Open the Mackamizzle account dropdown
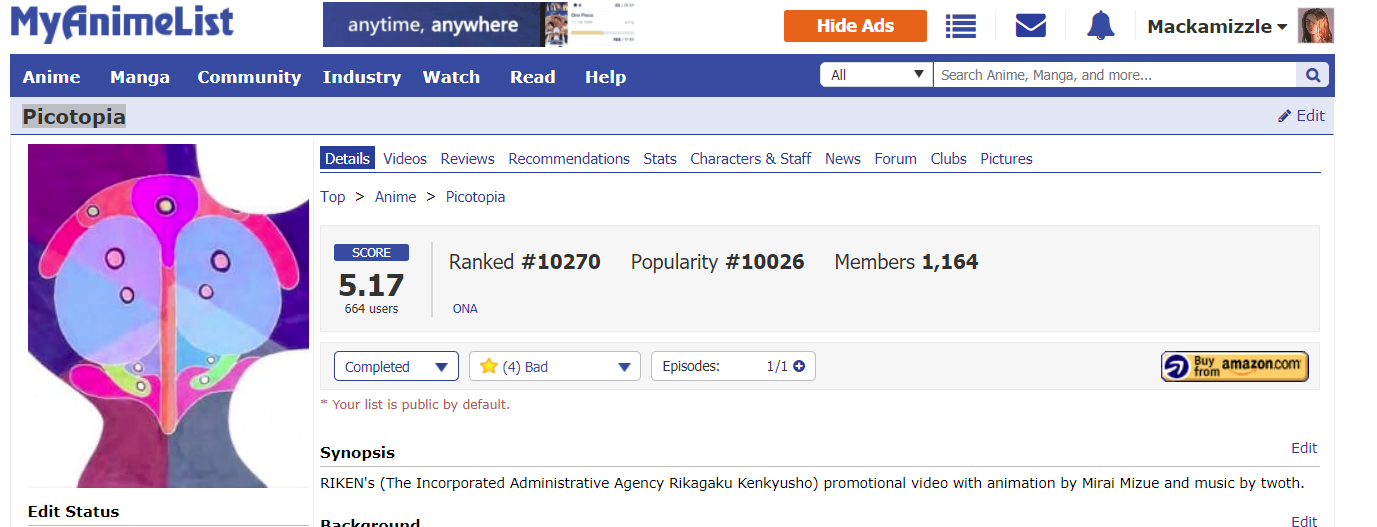 coord(1217,27)
